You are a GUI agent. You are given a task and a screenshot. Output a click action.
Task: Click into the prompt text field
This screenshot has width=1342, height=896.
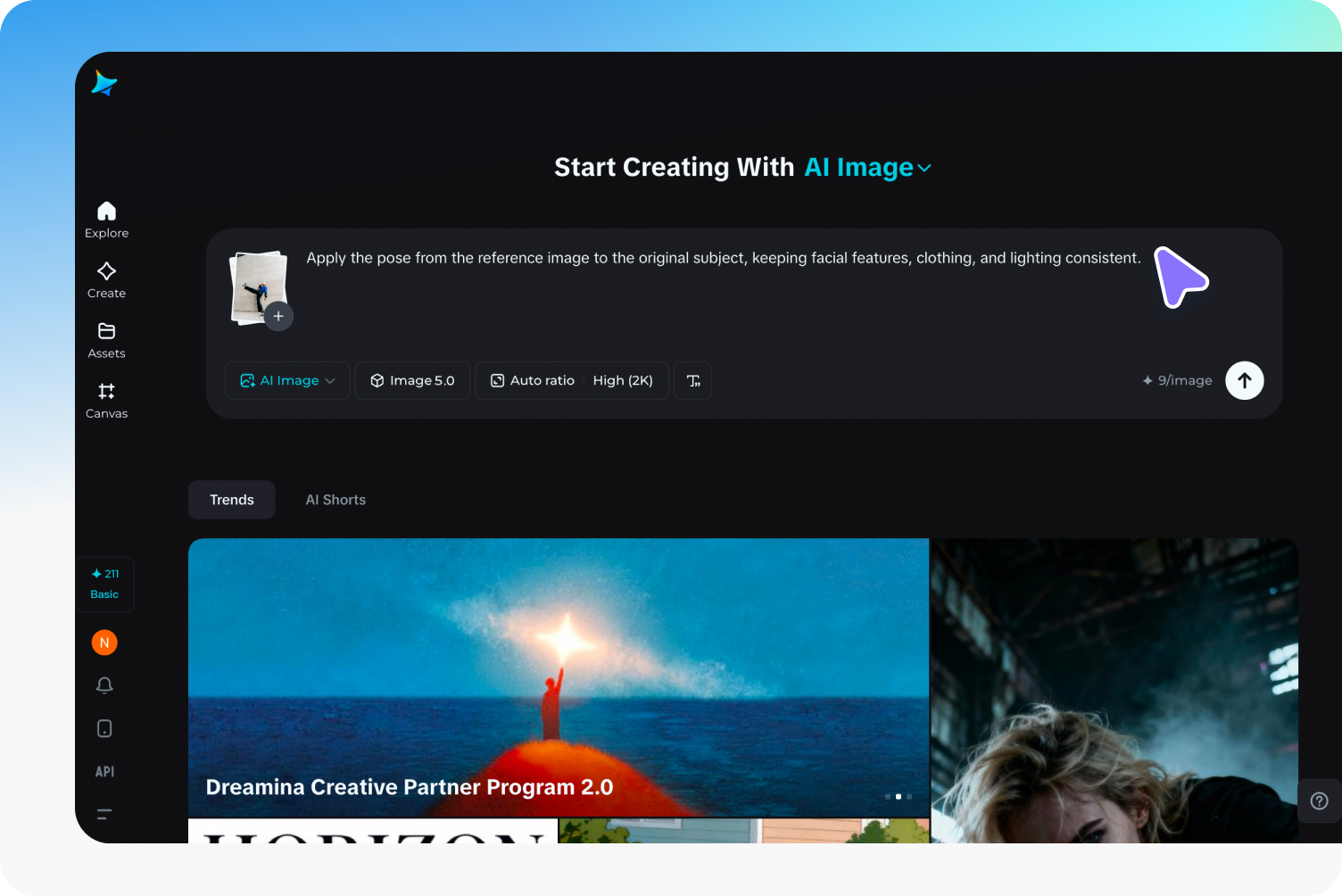click(x=724, y=258)
